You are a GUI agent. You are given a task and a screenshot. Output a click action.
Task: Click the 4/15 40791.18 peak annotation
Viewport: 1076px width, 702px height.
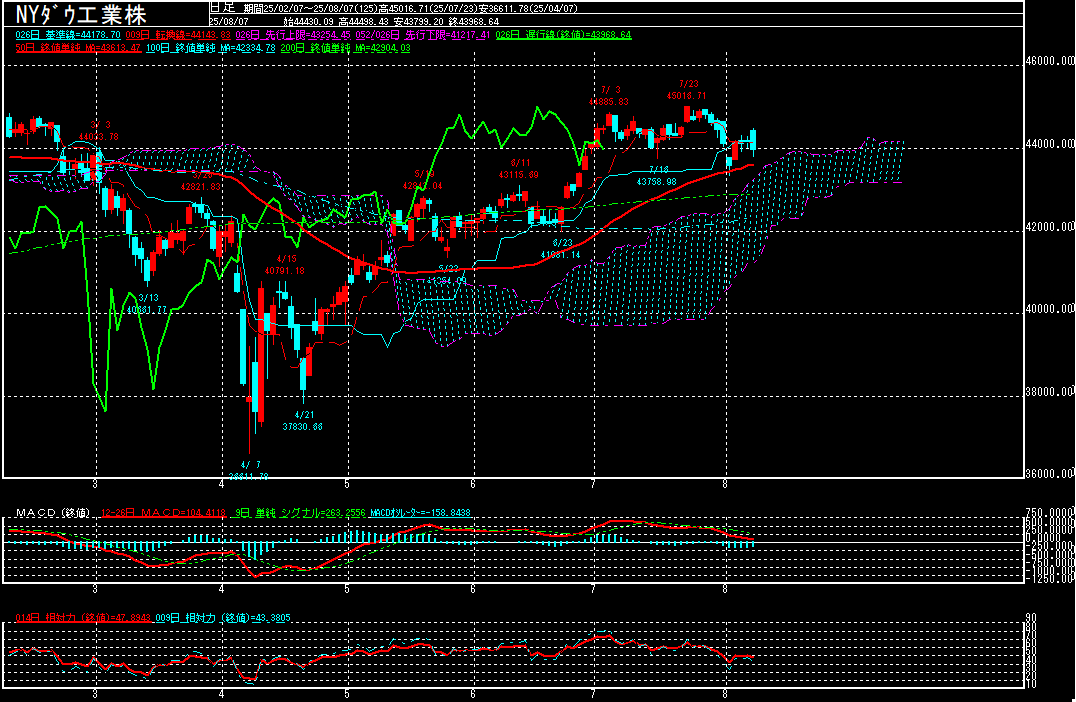(x=285, y=265)
